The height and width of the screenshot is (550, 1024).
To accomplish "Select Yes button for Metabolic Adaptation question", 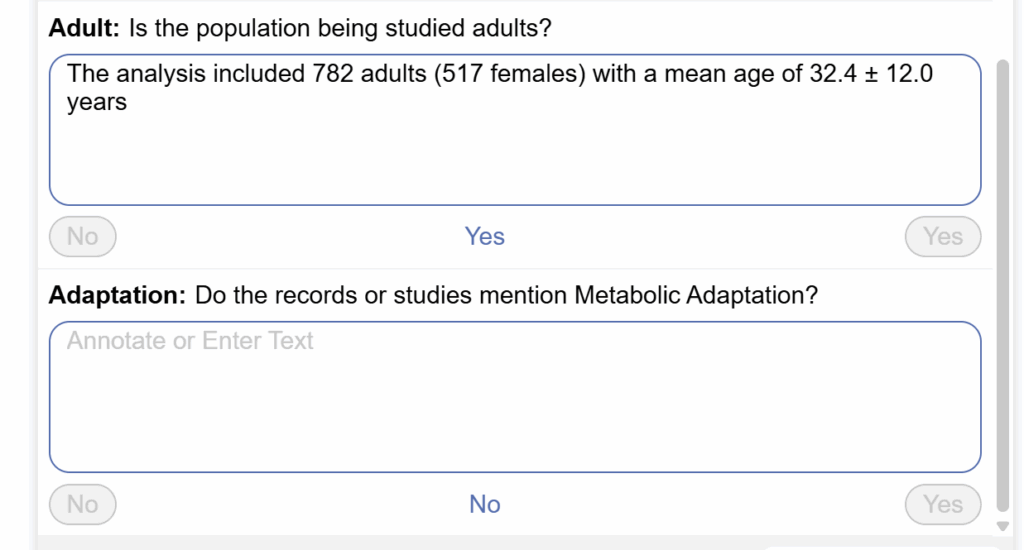I will pos(942,505).
